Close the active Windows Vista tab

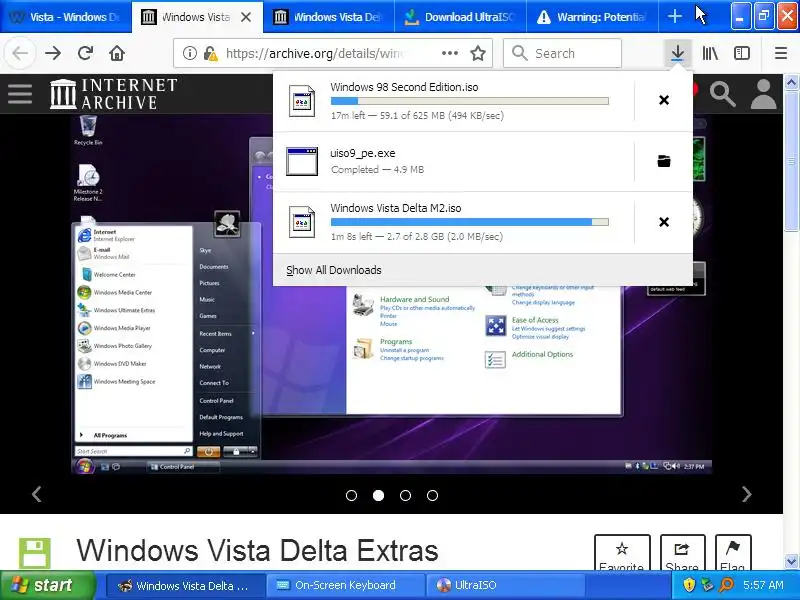click(246, 17)
